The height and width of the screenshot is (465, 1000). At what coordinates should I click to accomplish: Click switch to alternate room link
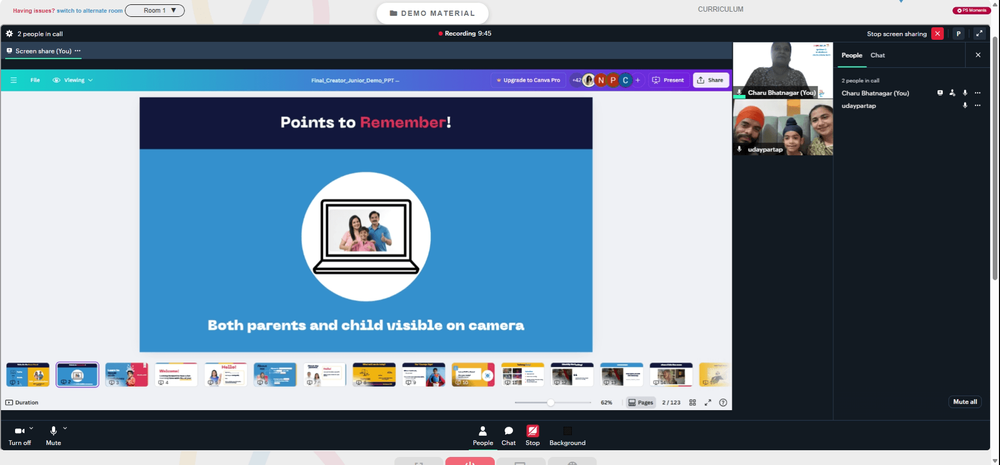(89, 11)
